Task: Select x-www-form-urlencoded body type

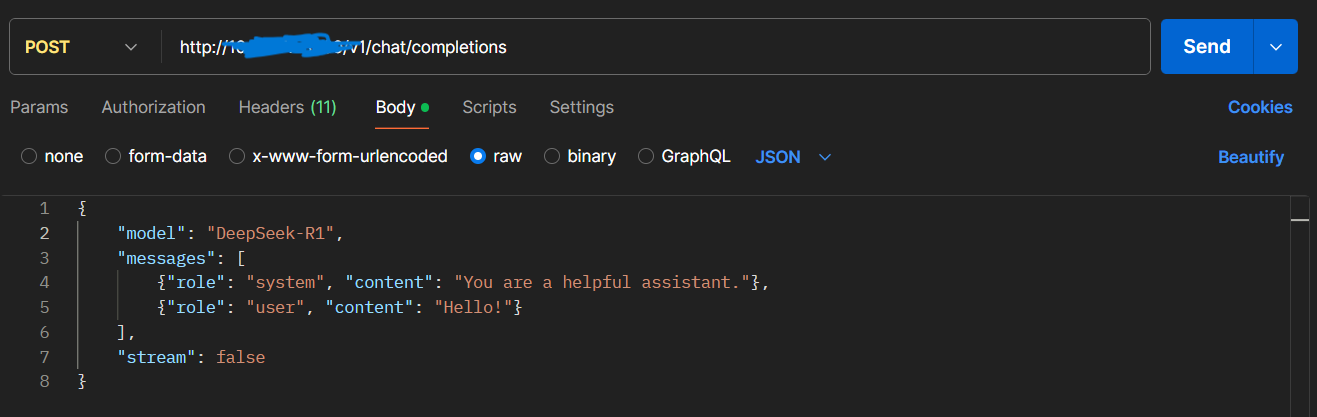Action: (338, 156)
